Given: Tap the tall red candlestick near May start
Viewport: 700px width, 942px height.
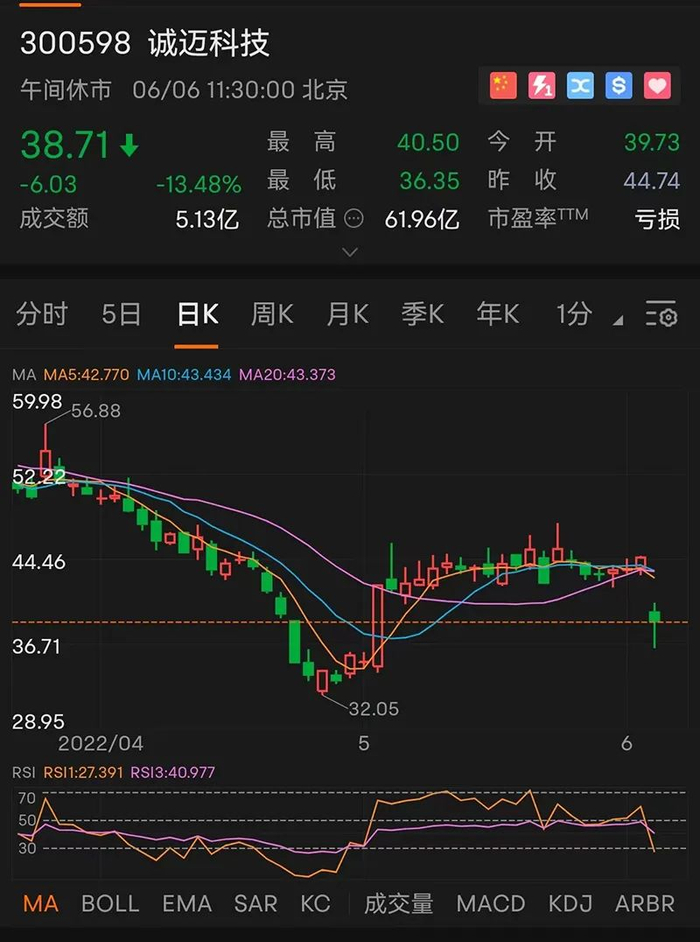Looking at the screenshot, I should [377, 627].
